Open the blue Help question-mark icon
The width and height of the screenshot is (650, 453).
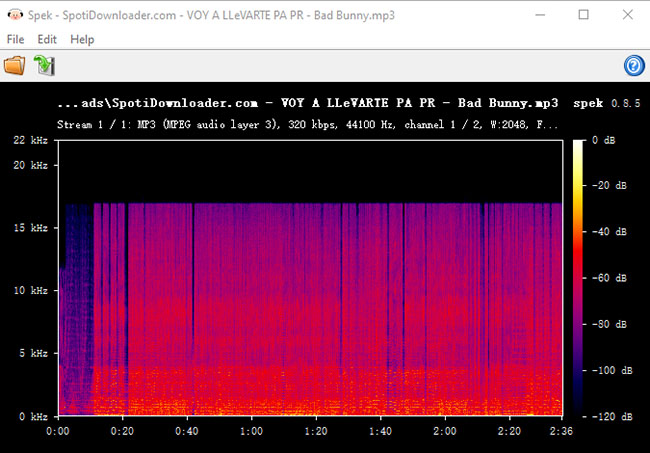634,65
